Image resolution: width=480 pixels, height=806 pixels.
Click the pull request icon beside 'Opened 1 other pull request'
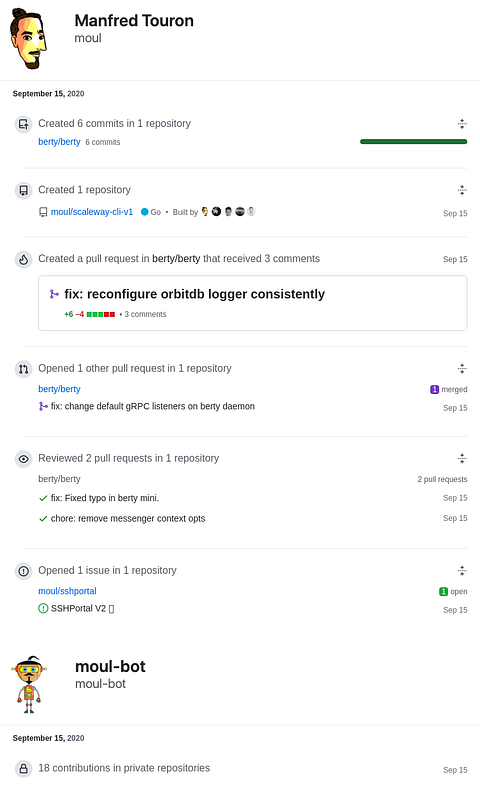click(x=23, y=369)
